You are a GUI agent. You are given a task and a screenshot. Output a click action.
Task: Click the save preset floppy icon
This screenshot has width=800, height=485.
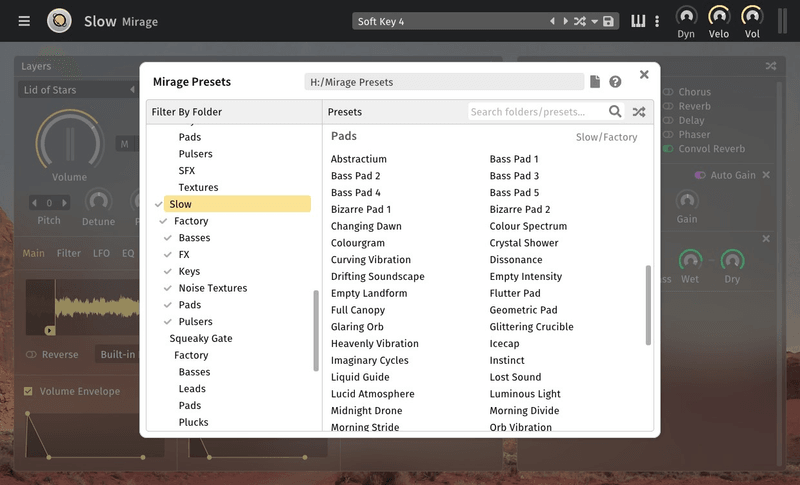pyautogui.click(x=608, y=22)
